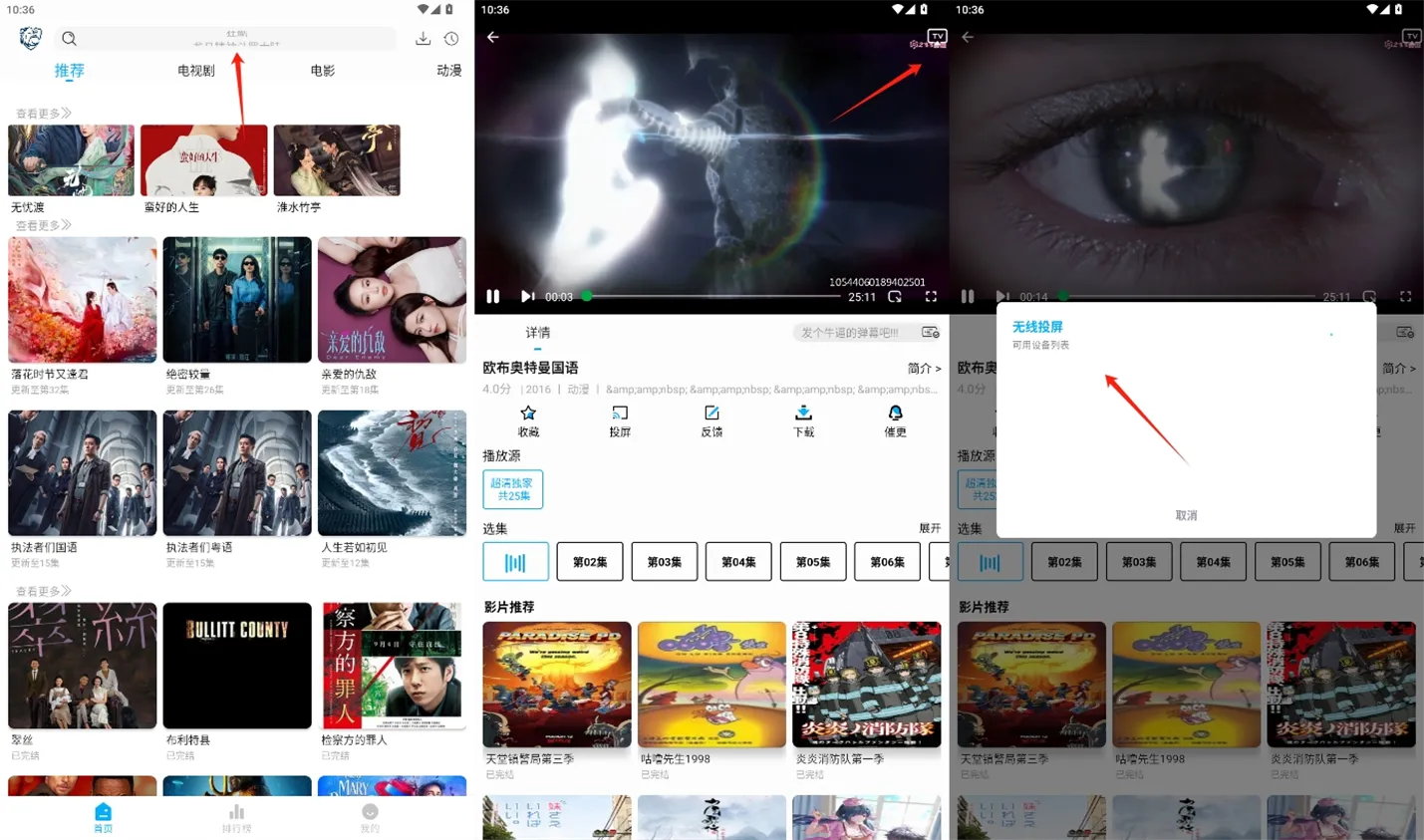Toggle danmaku display icon beside comment box
Image resolution: width=1424 pixels, height=840 pixels.
[x=930, y=332]
